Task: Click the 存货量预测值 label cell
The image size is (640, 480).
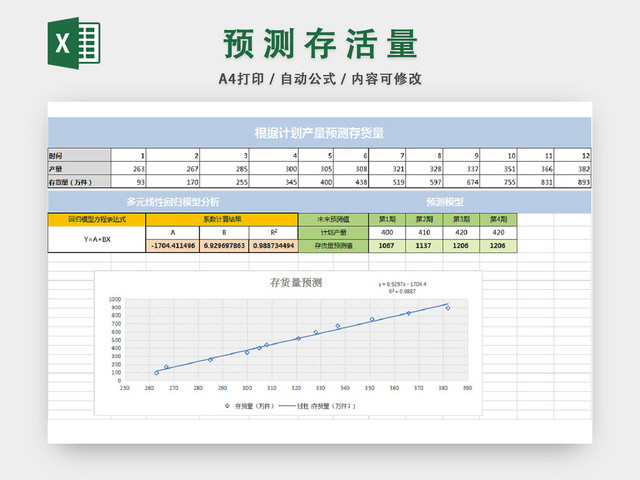Action: [333, 246]
